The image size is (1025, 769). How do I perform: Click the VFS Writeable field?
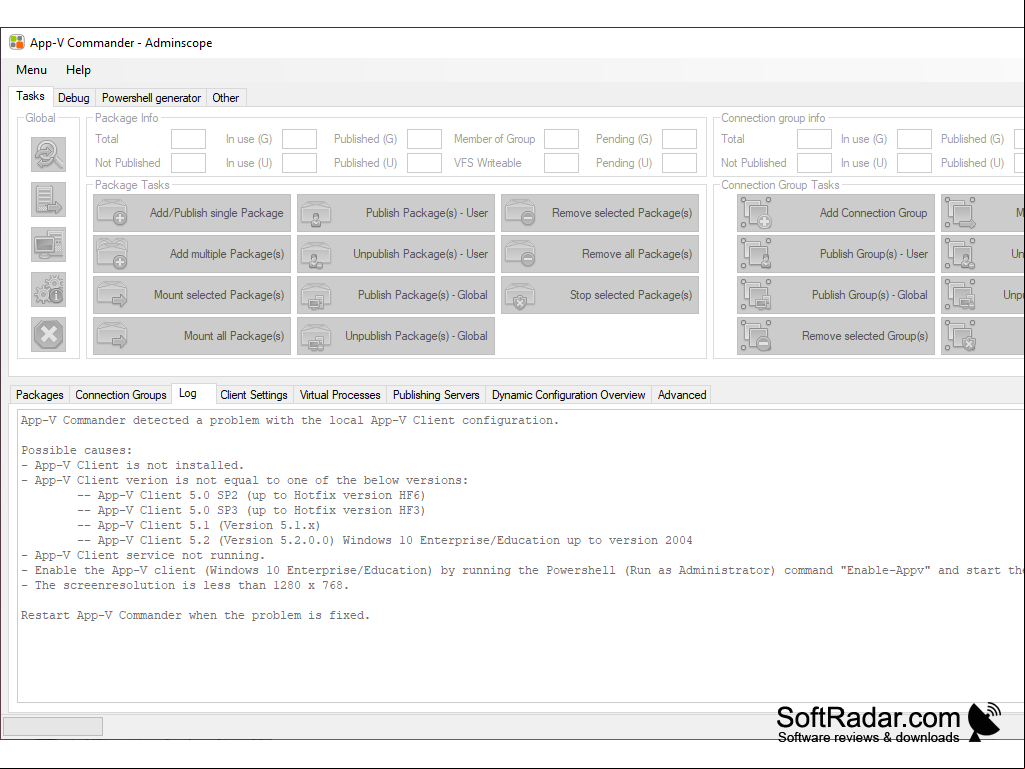562,163
